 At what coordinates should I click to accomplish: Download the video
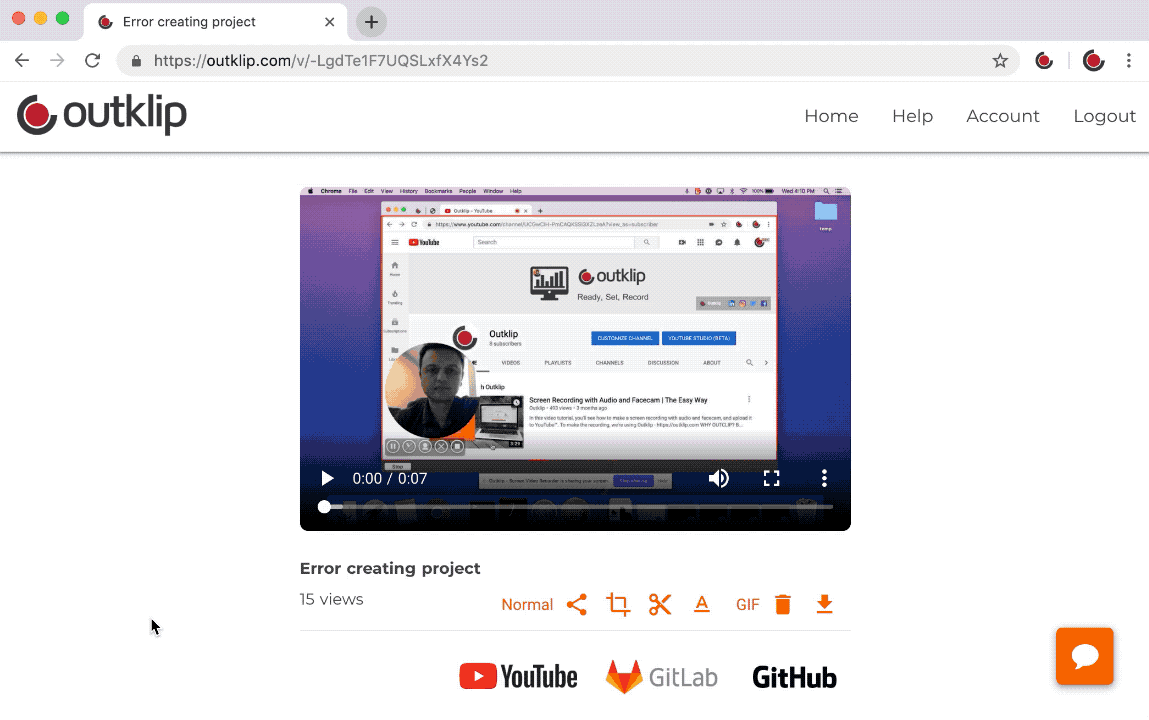point(824,604)
